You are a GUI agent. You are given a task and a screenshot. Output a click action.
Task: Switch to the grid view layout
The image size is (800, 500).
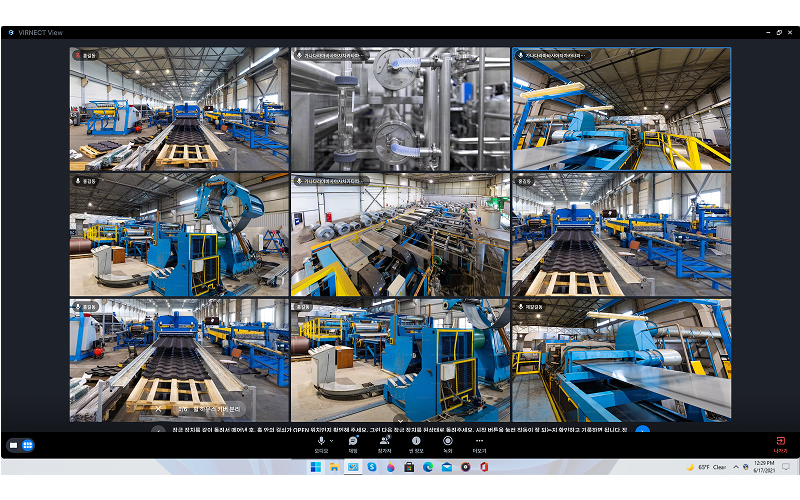[x=27, y=445]
